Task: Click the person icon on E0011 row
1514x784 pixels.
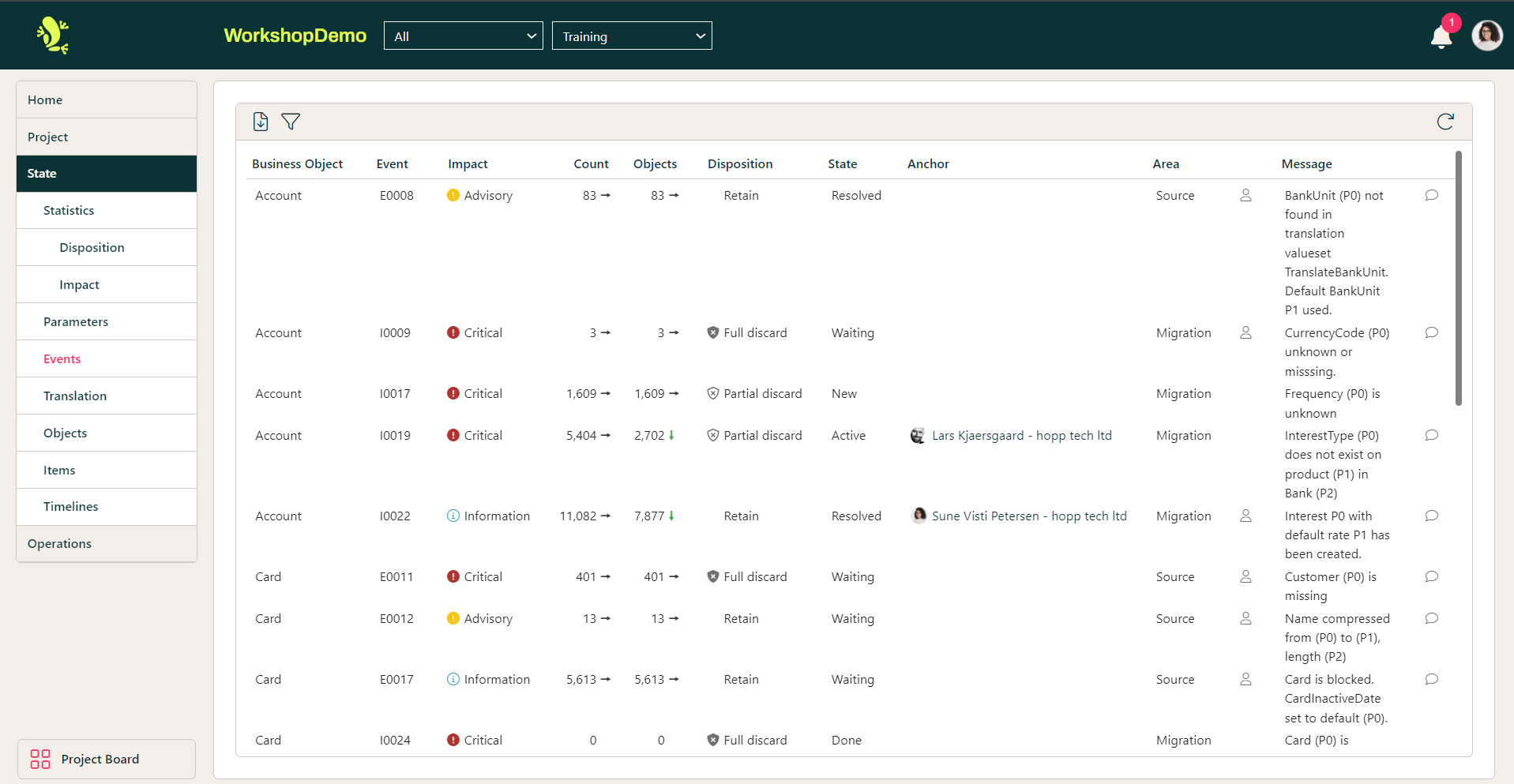Action: [x=1245, y=576]
